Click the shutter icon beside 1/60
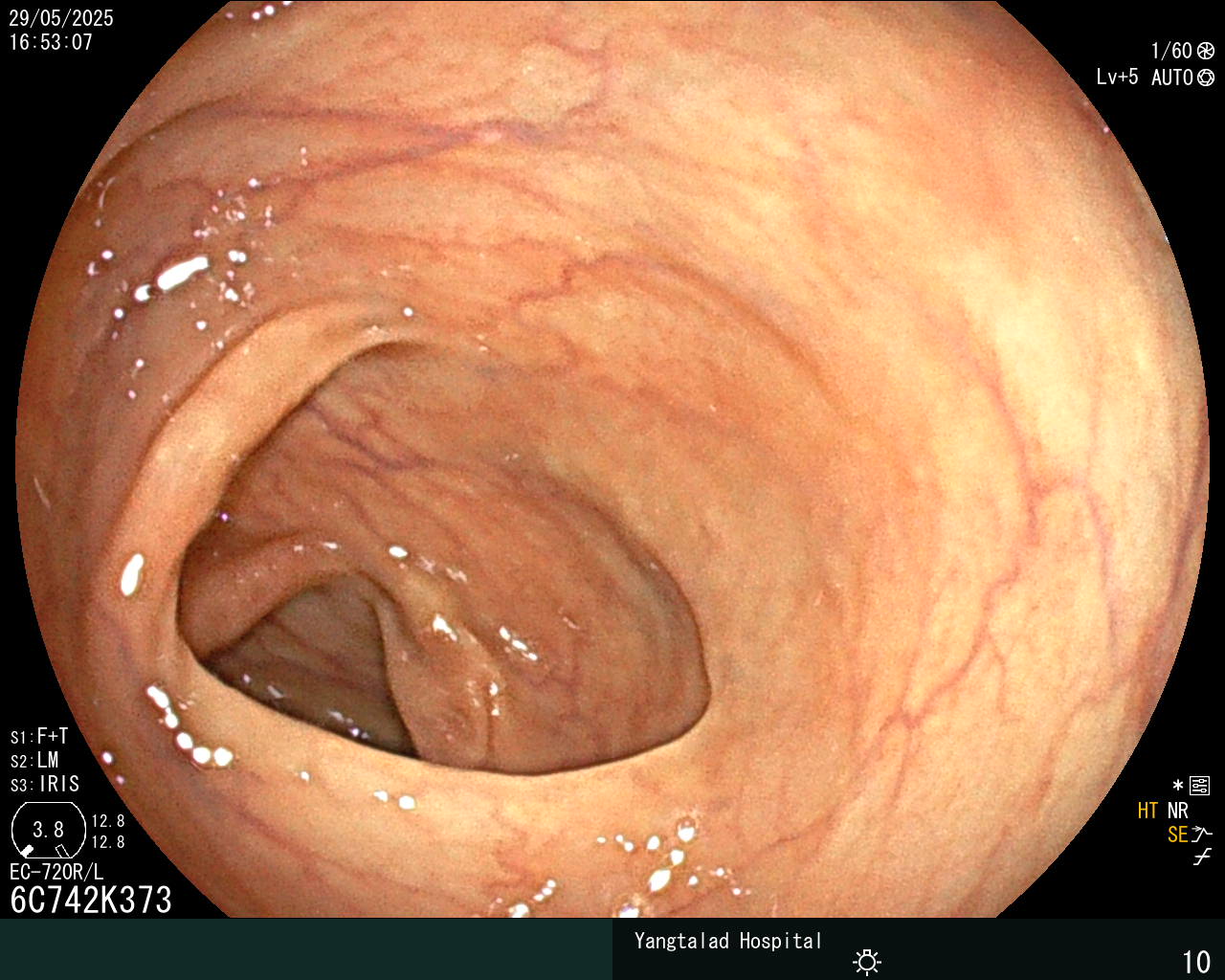1225x980 pixels. 1206,52
